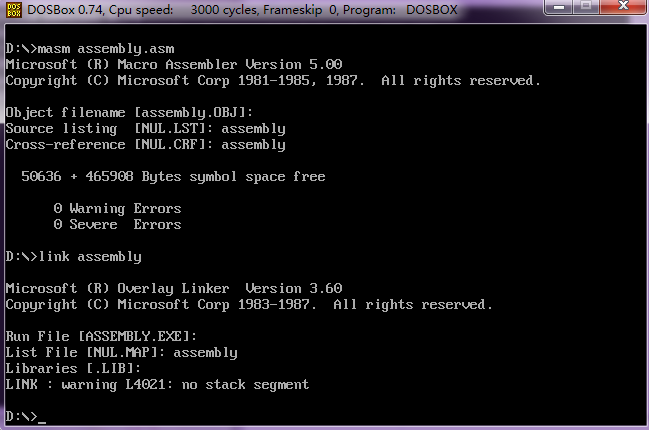Minimize the DOSBox window
The image size is (649, 430).
click(559, 7)
